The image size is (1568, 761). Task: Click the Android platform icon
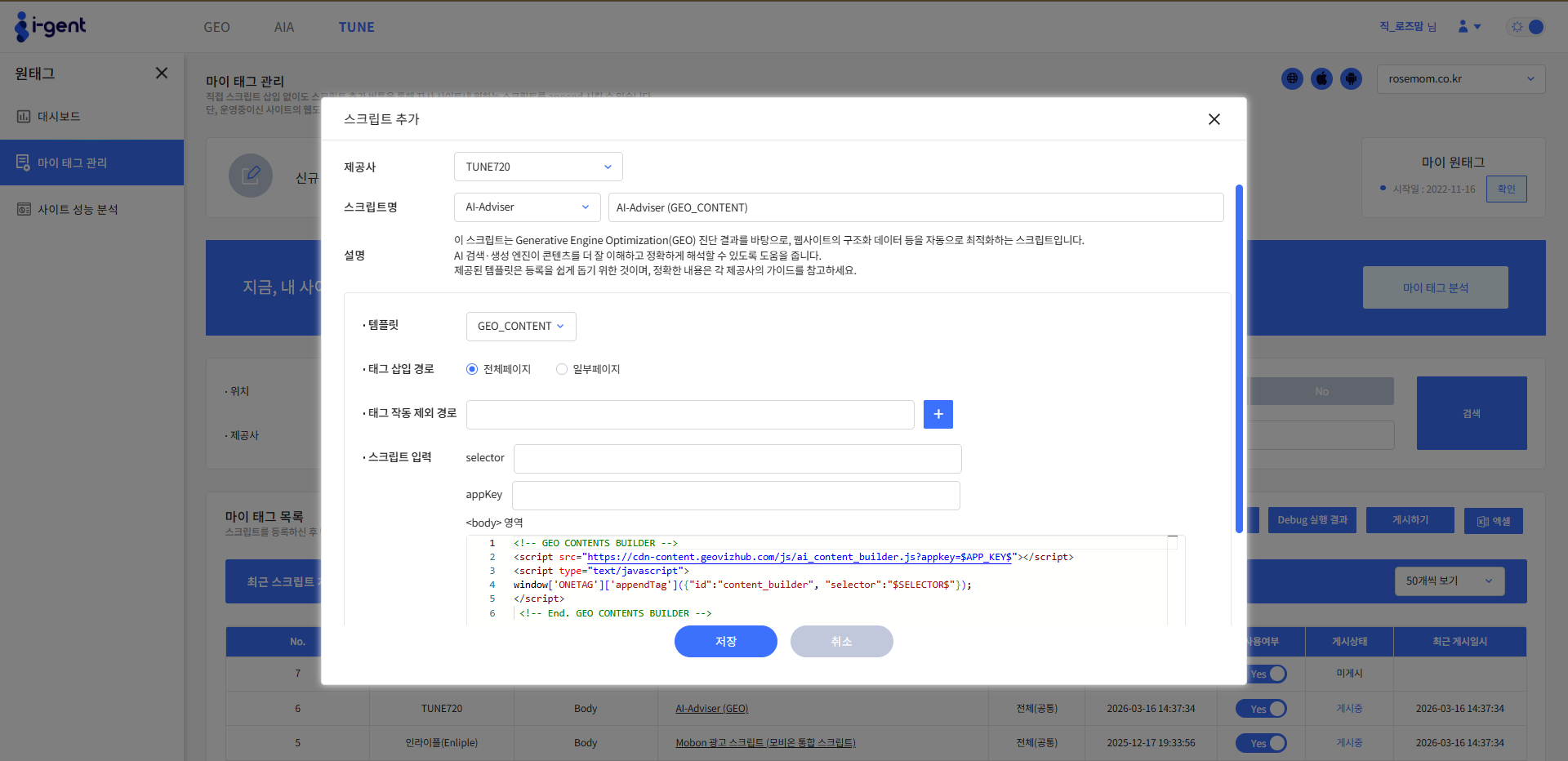tap(1351, 79)
